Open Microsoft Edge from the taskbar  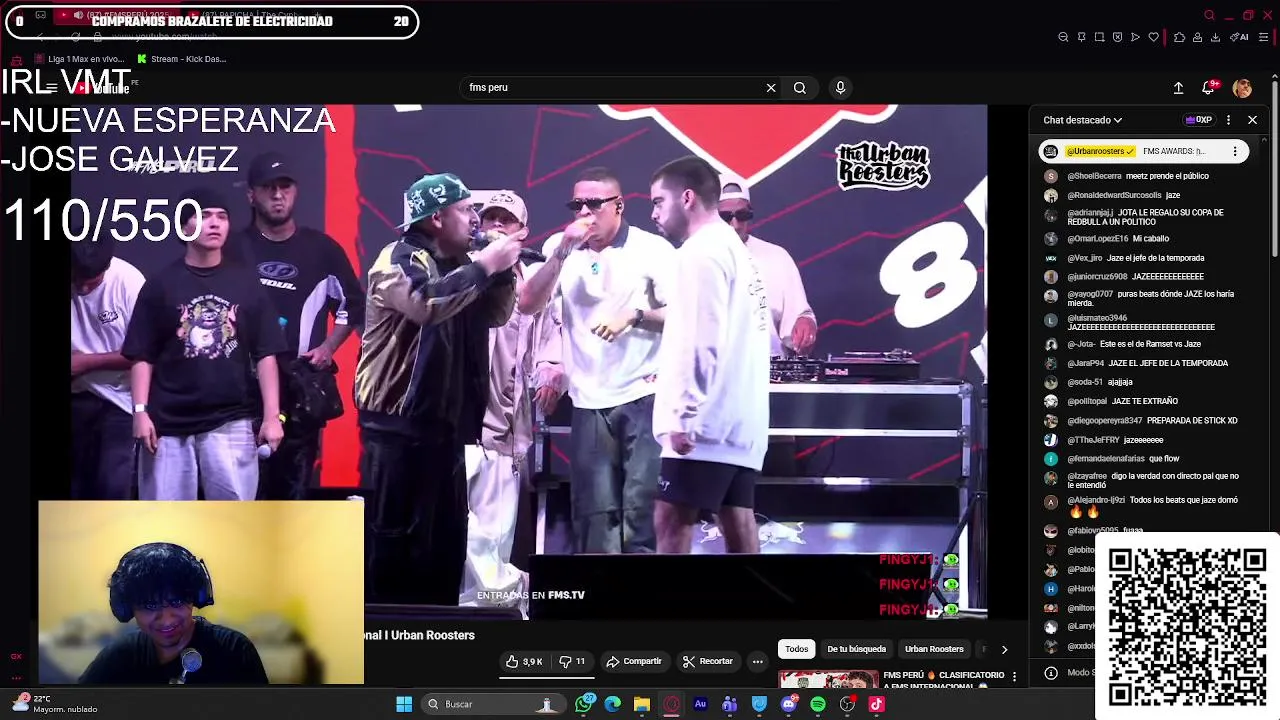(x=613, y=705)
